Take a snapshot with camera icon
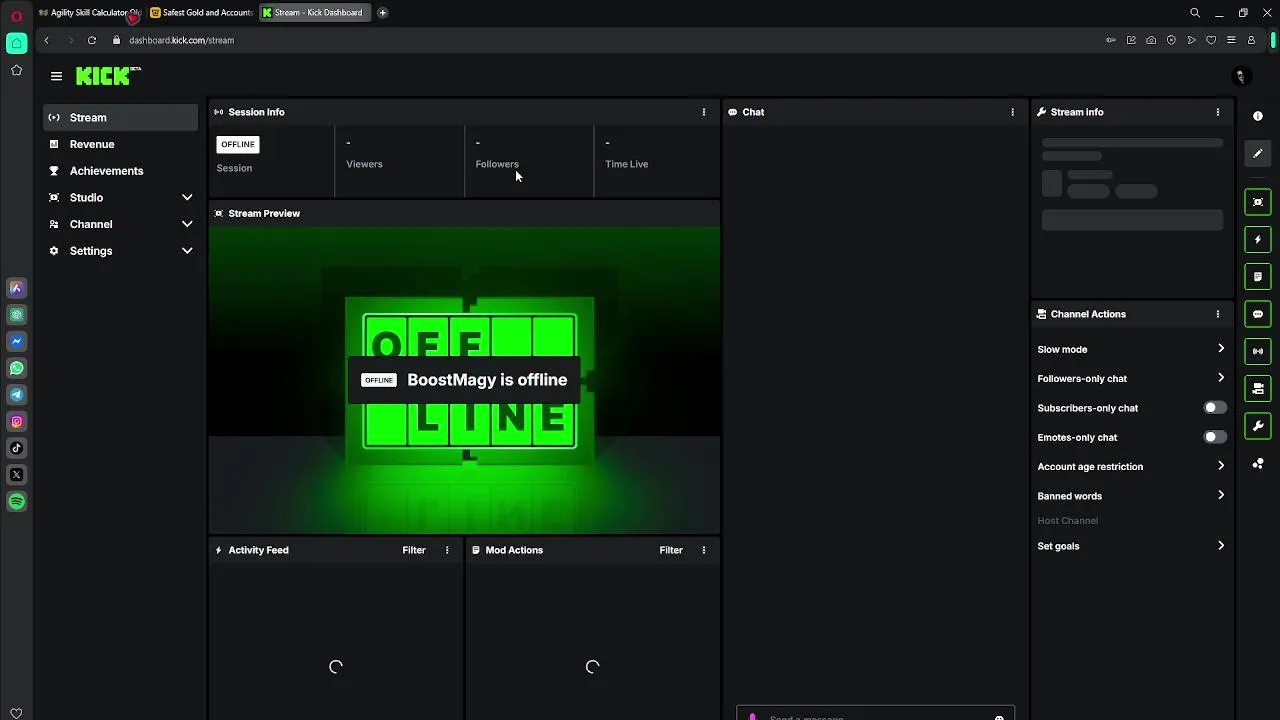The height and width of the screenshot is (720, 1280). pos(1151,40)
